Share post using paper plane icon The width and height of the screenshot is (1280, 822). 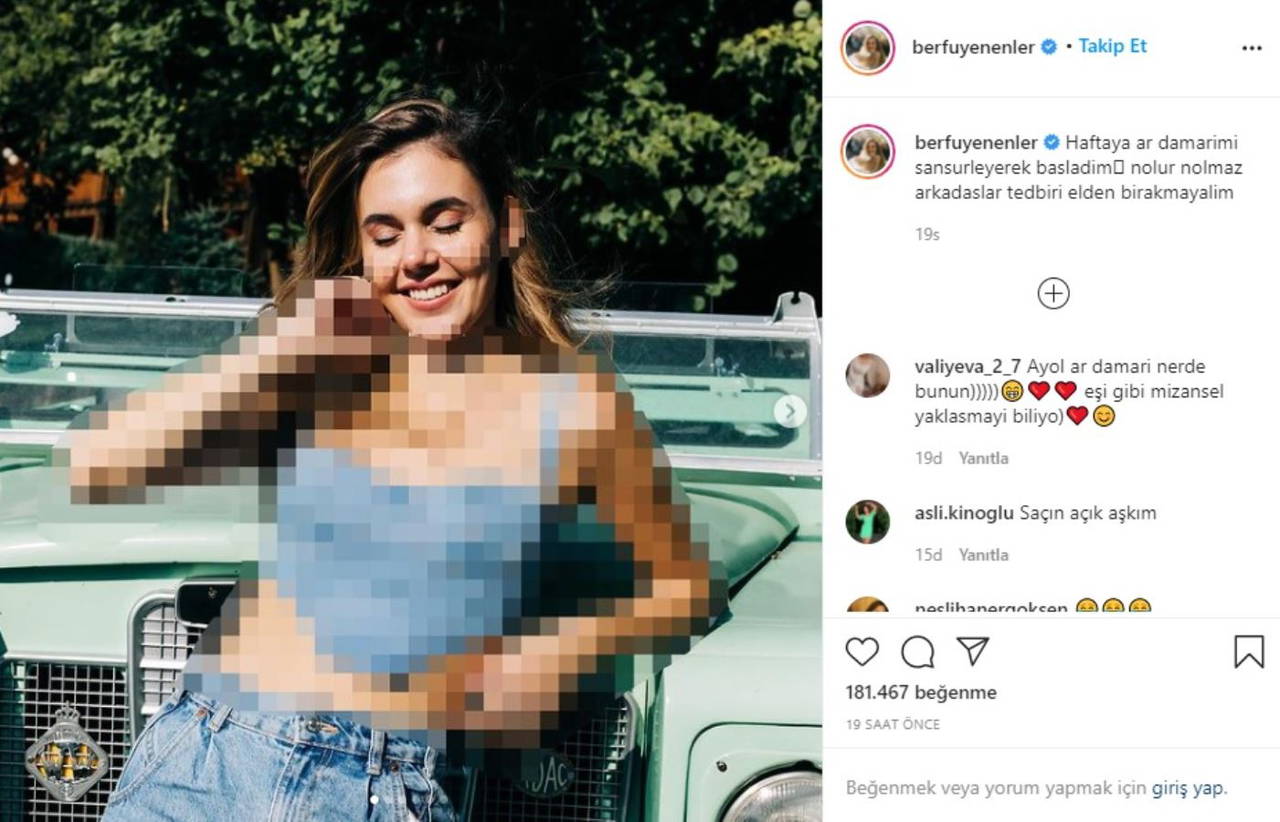tap(972, 651)
